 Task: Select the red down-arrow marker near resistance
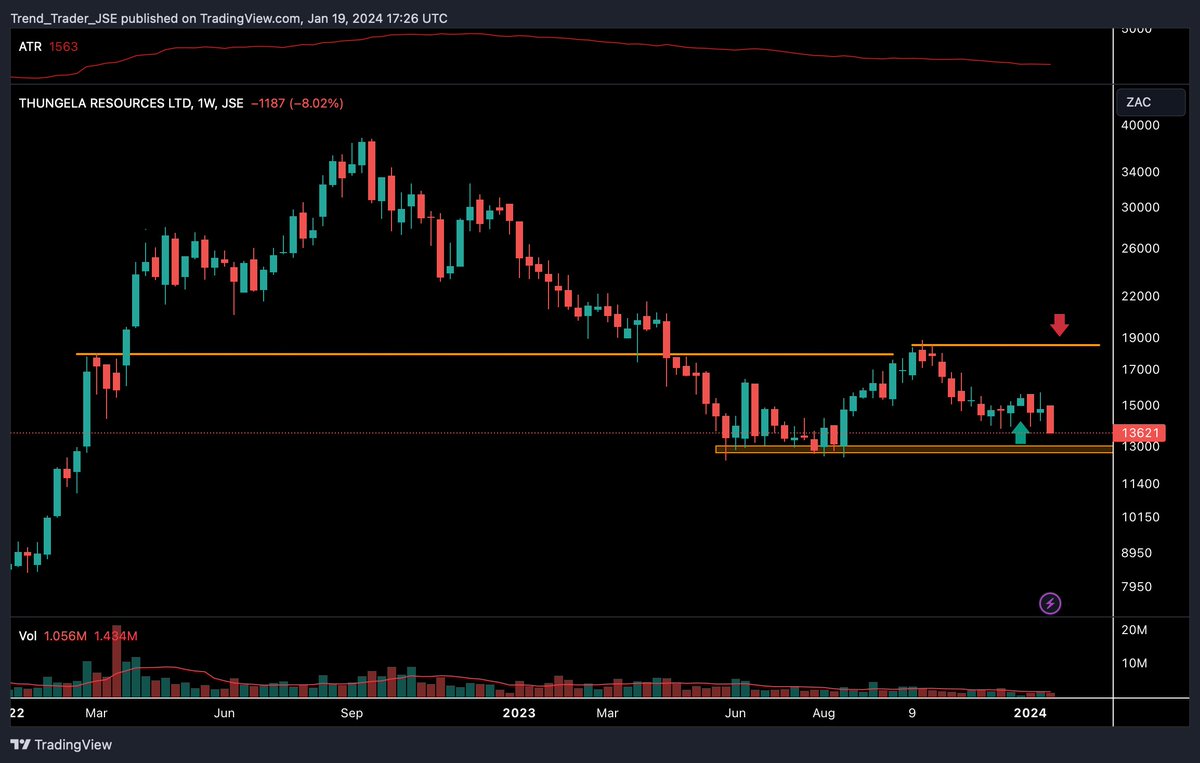pyautogui.click(x=1059, y=325)
